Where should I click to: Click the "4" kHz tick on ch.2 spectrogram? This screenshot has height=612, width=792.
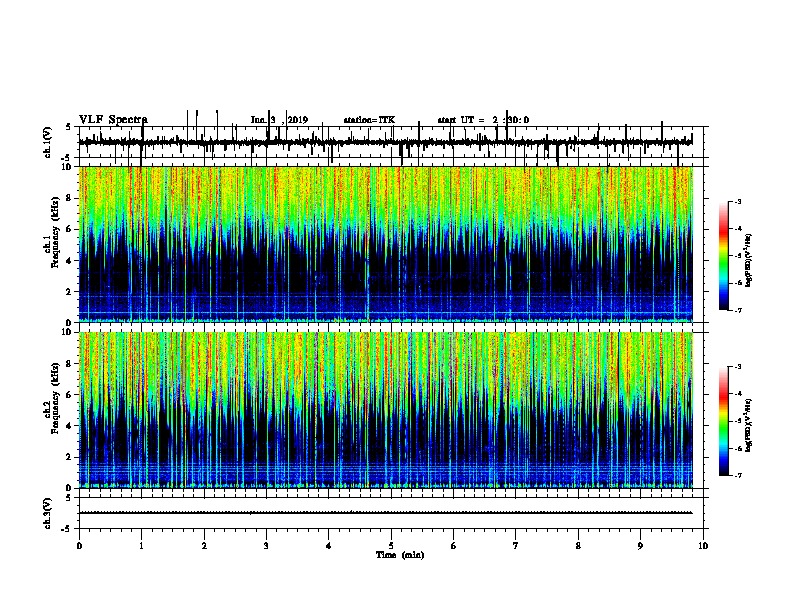pos(71,426)
